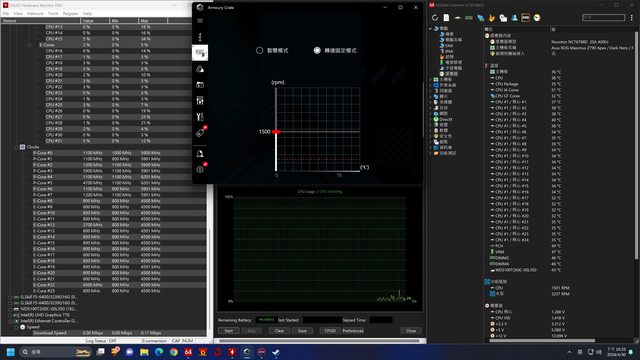640x360 pixels.
Task: Open the View menu in HWMonitor
Action: (x=18, y=13)
